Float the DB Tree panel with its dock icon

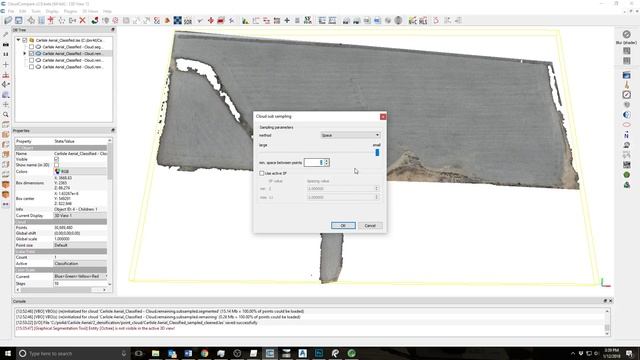tap(113, 30)
